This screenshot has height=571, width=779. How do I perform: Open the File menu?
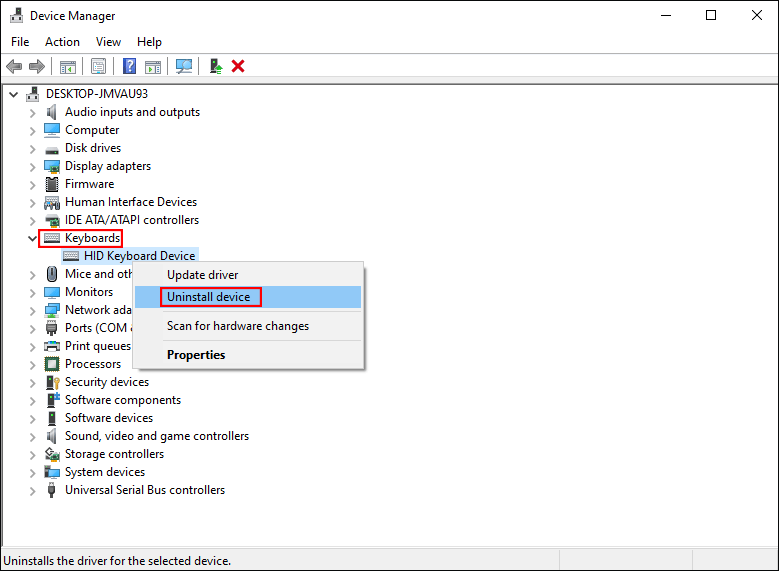[x=20, y=42]
